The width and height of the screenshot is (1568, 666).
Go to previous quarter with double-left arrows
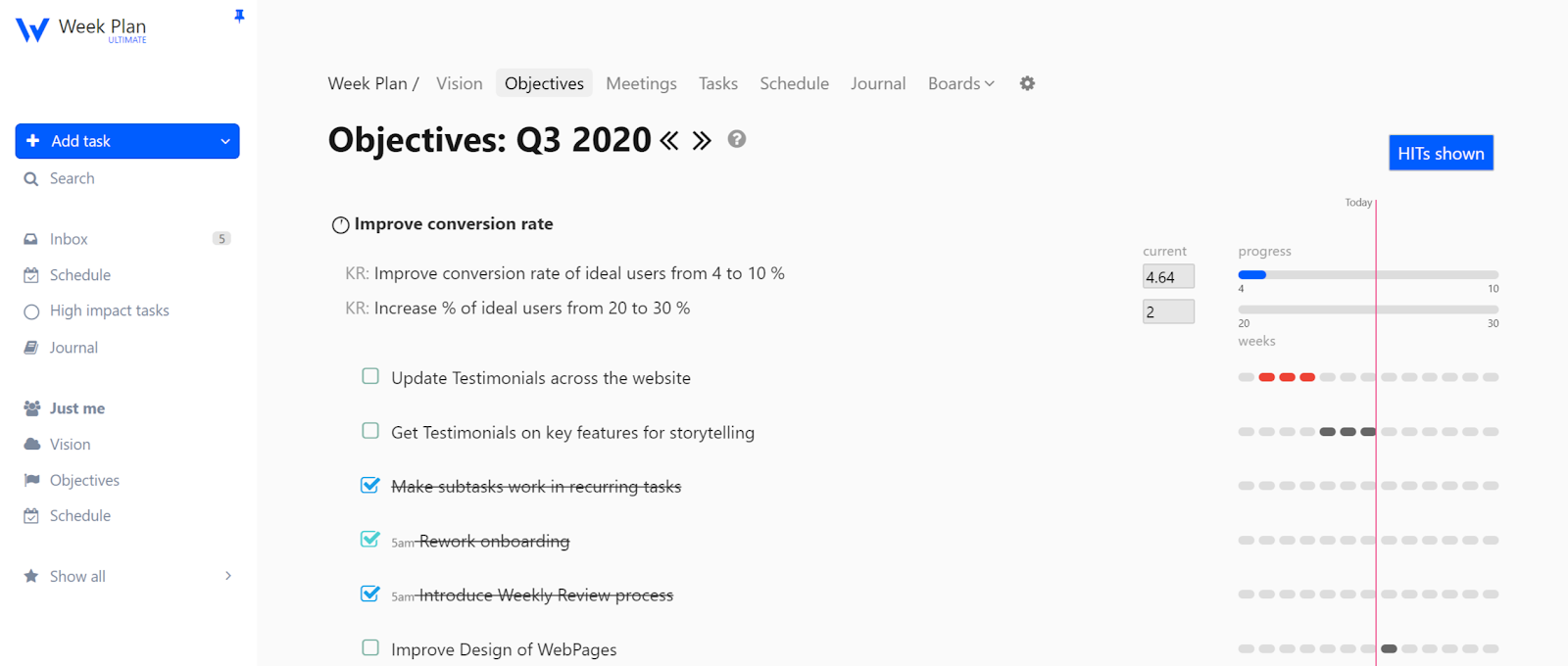pos(669,141)
